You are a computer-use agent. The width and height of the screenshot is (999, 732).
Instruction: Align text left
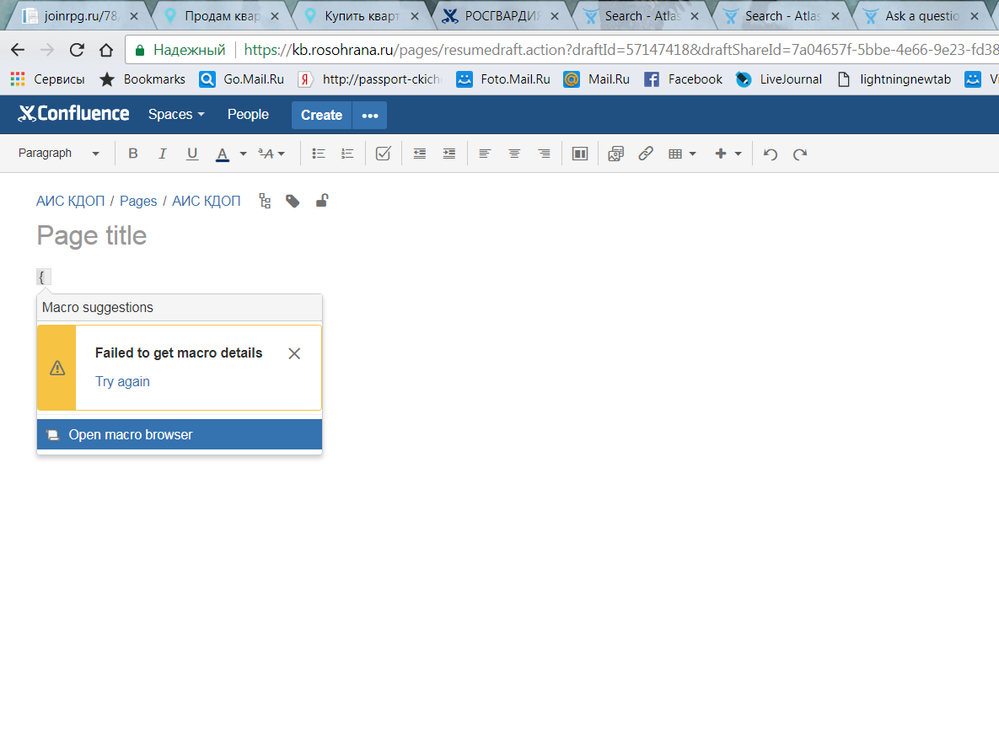click(485, 154)
